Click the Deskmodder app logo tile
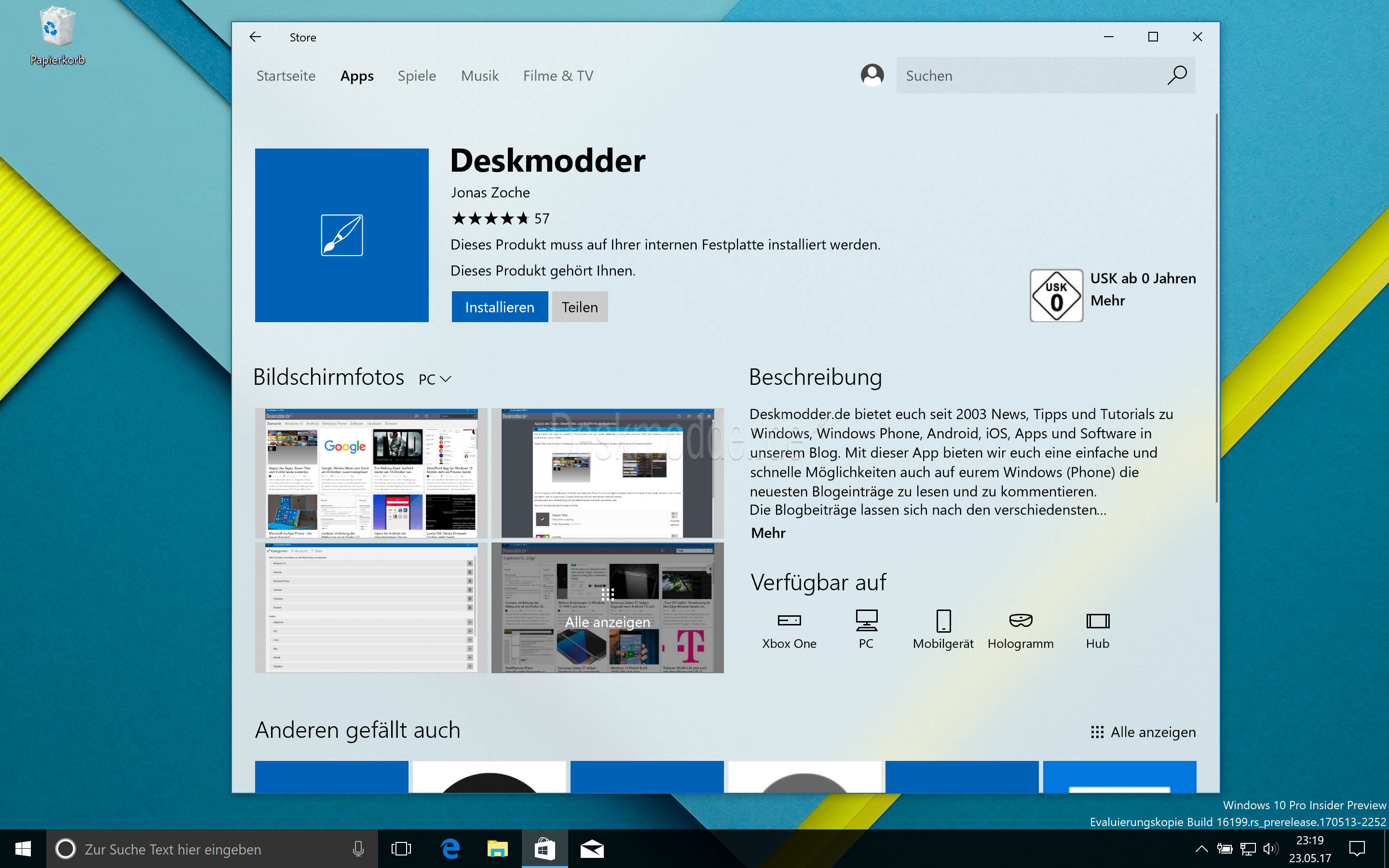This screenshot has width=1389, height=868. [342, 235]
